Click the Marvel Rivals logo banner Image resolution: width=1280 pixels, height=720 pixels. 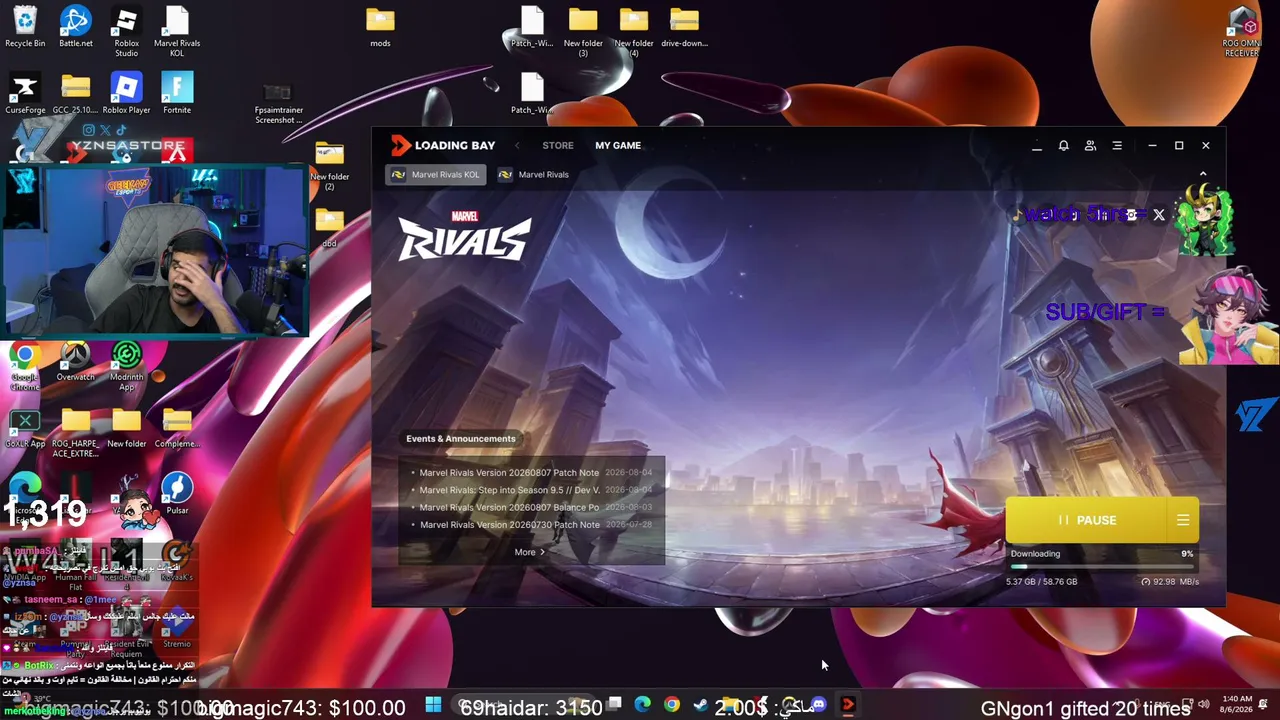(x=464, y=236)
